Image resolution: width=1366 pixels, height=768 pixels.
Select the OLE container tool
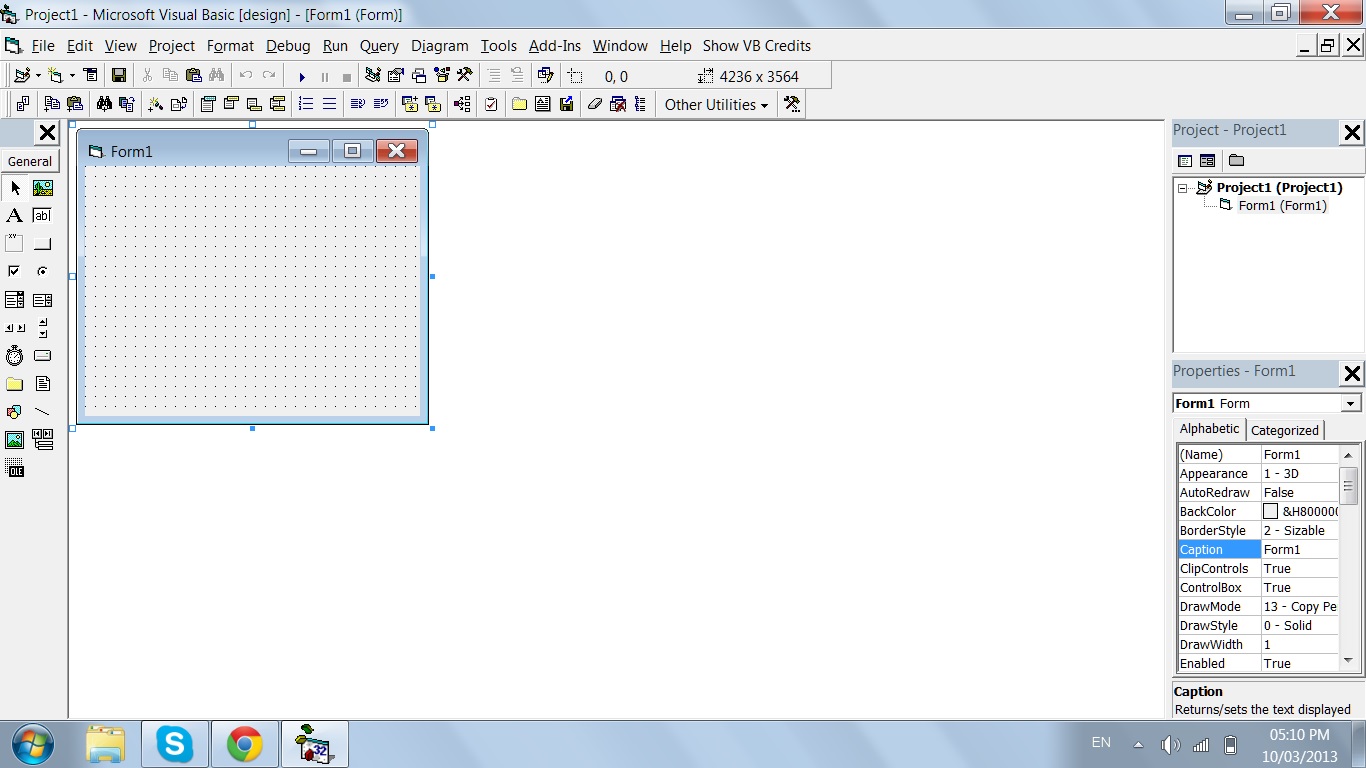pos(14,468)
